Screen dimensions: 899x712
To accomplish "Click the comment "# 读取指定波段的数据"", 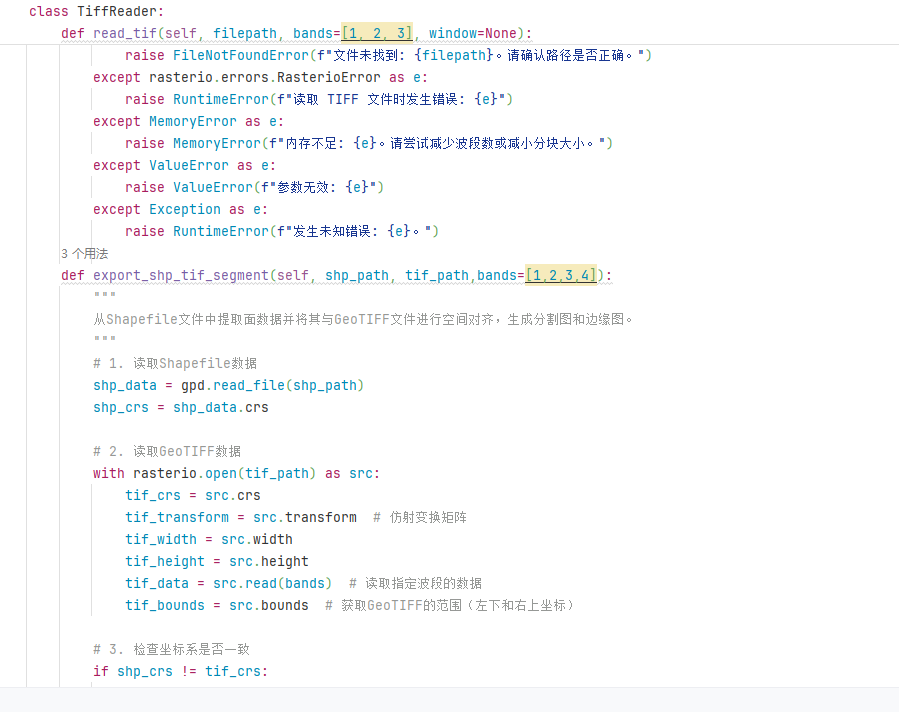I will (415, 584).
